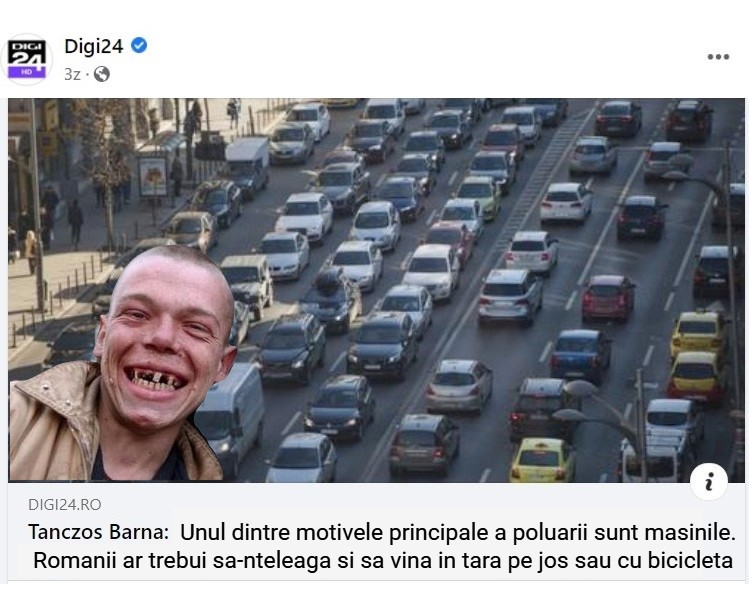The width and height of the screenshot is (749, 592).
Task: Click the globe public audience icon
Action: click(x=102, y=74)
